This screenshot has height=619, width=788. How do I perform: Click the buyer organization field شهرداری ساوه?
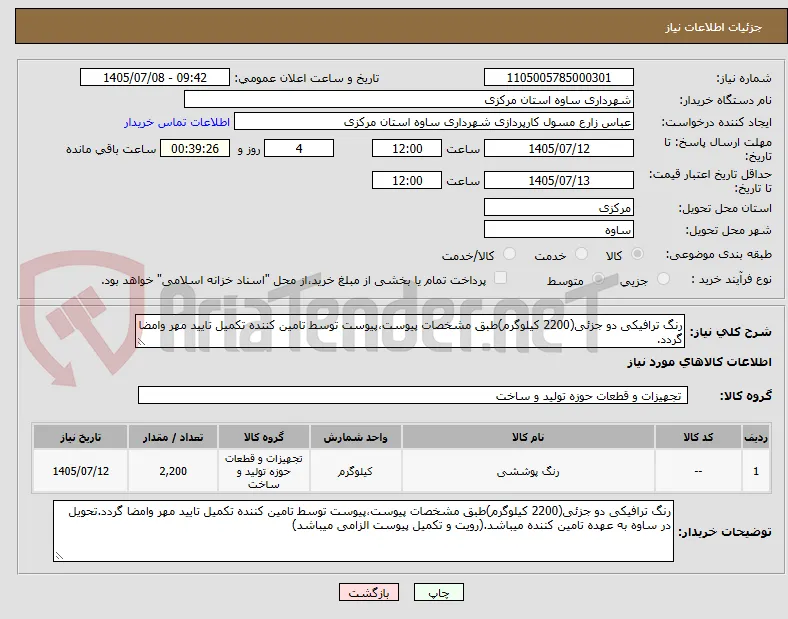click(409, 99)
